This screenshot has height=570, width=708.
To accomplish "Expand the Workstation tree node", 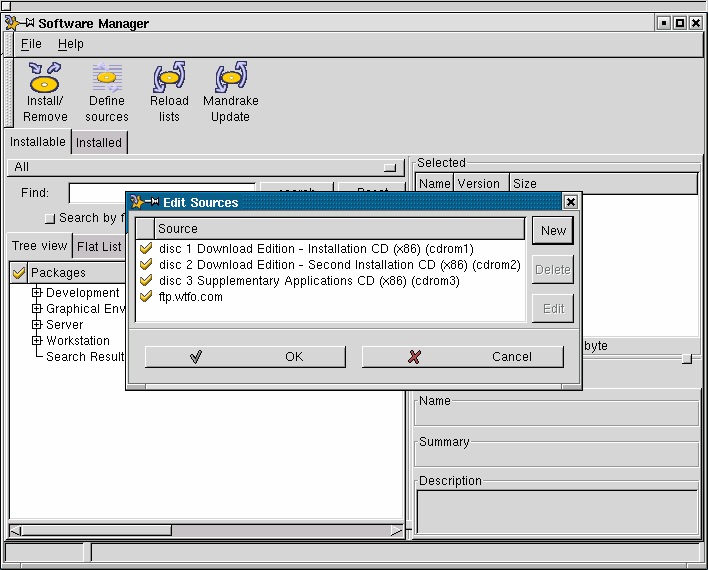I will 37,340.
